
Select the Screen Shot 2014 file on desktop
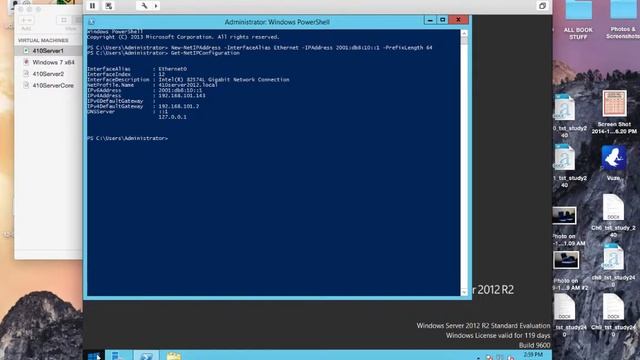pyautogui.click(x=614, y=112)
